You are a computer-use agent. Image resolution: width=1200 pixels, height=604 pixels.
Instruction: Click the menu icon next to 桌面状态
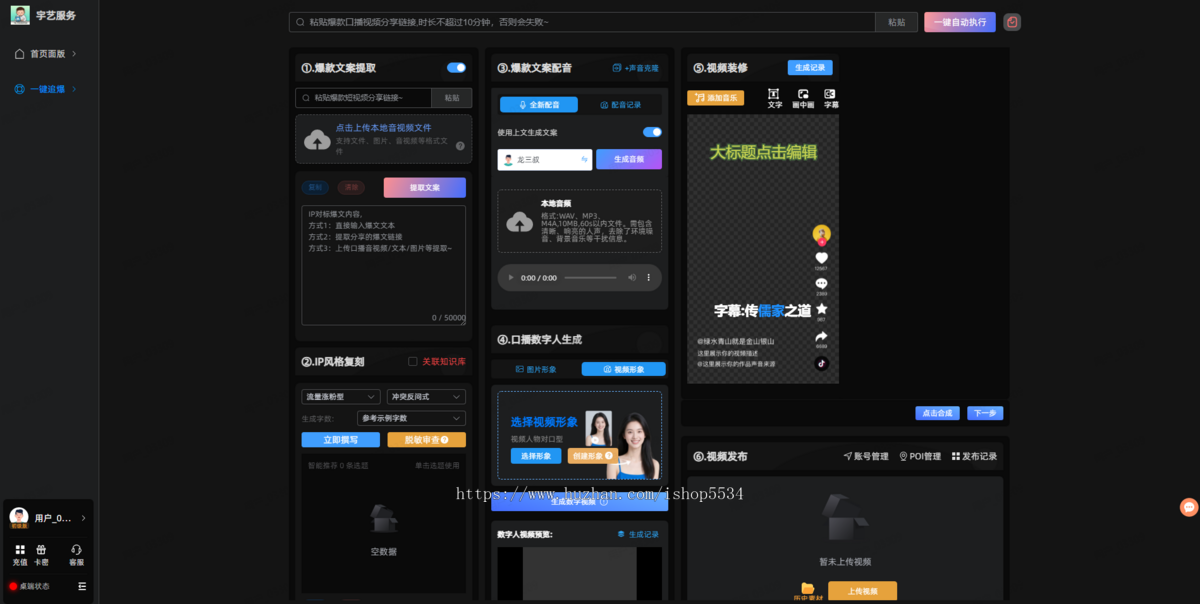click(82, 586)
